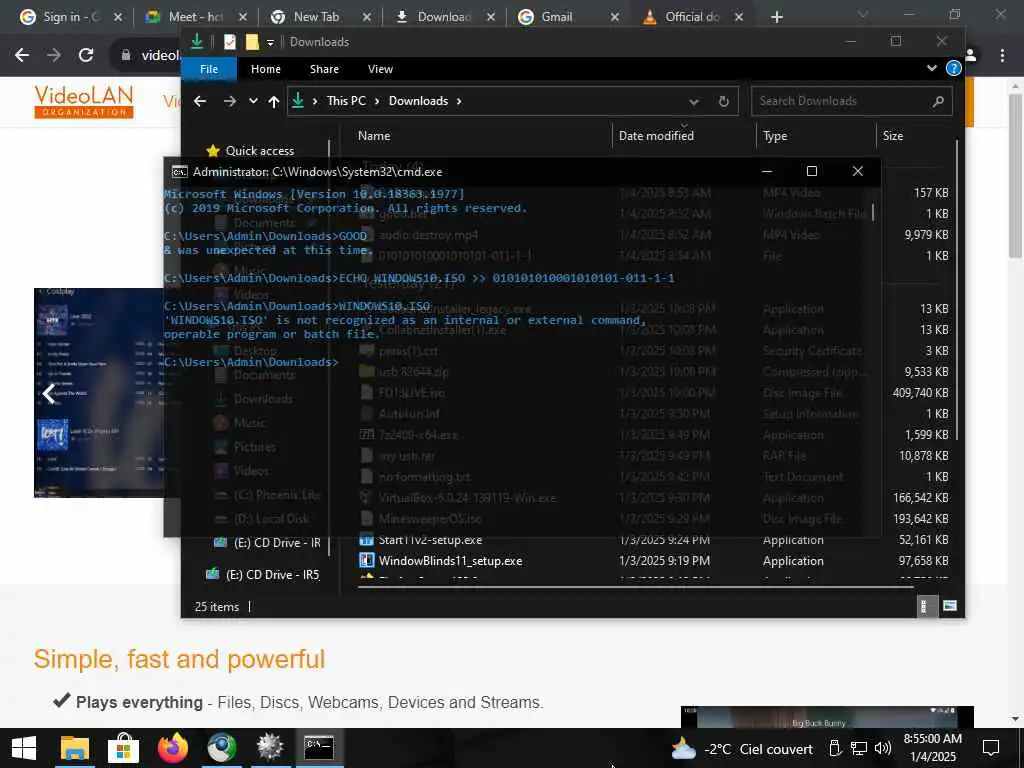Open volume control in system tray
1024x768 pixels.
click(x=882, y=749)
